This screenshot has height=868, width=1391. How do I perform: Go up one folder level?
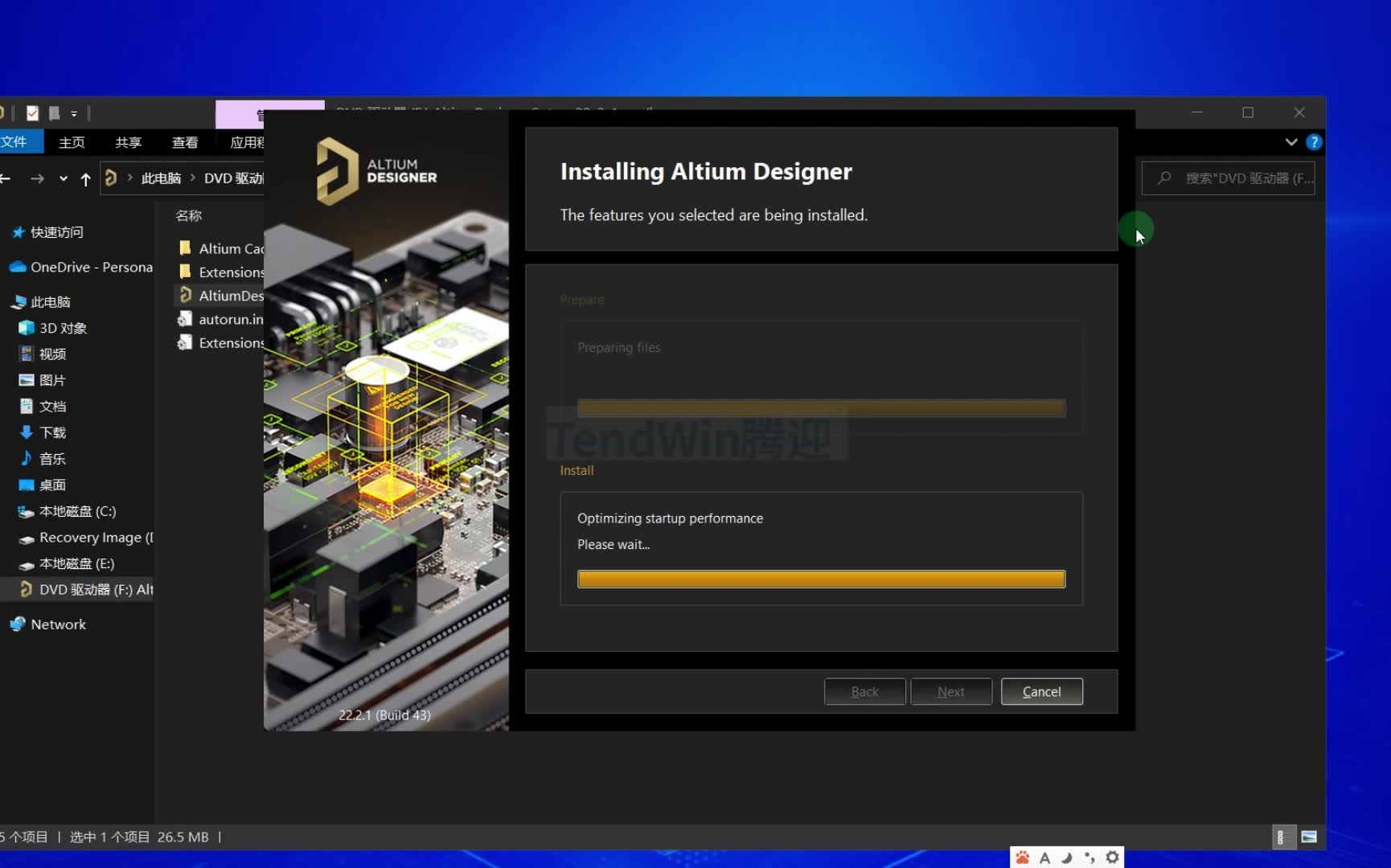point(85,178)
